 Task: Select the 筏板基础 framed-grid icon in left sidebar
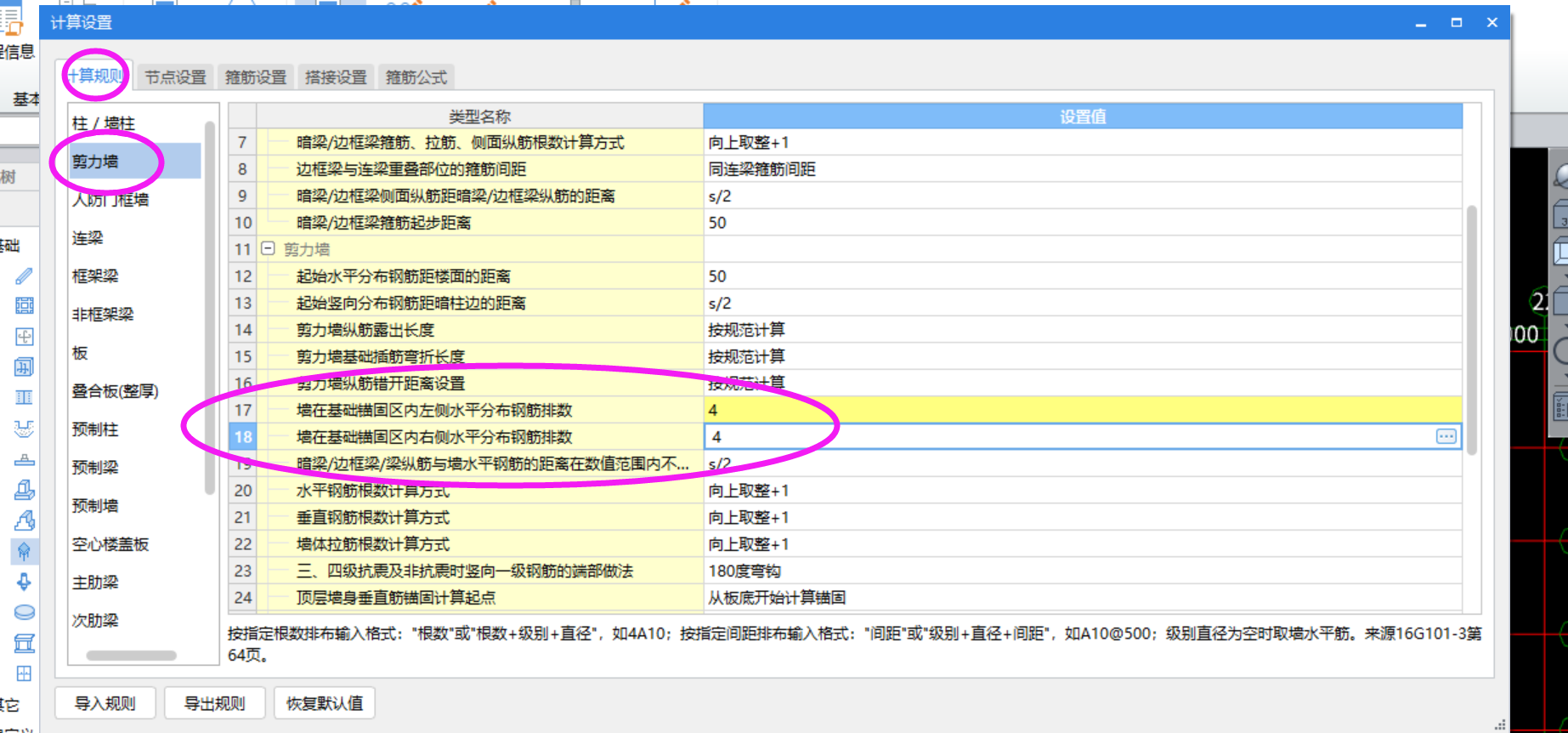24,306
